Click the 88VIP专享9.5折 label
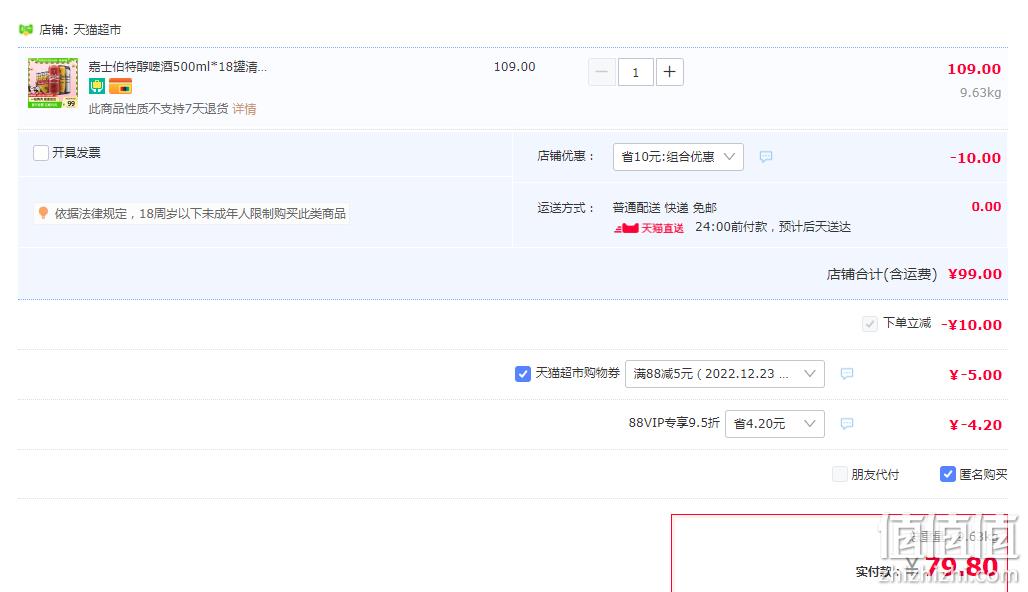Viewport: 1028px width, 592px height. pyautogui.click(x=674, y=423)
